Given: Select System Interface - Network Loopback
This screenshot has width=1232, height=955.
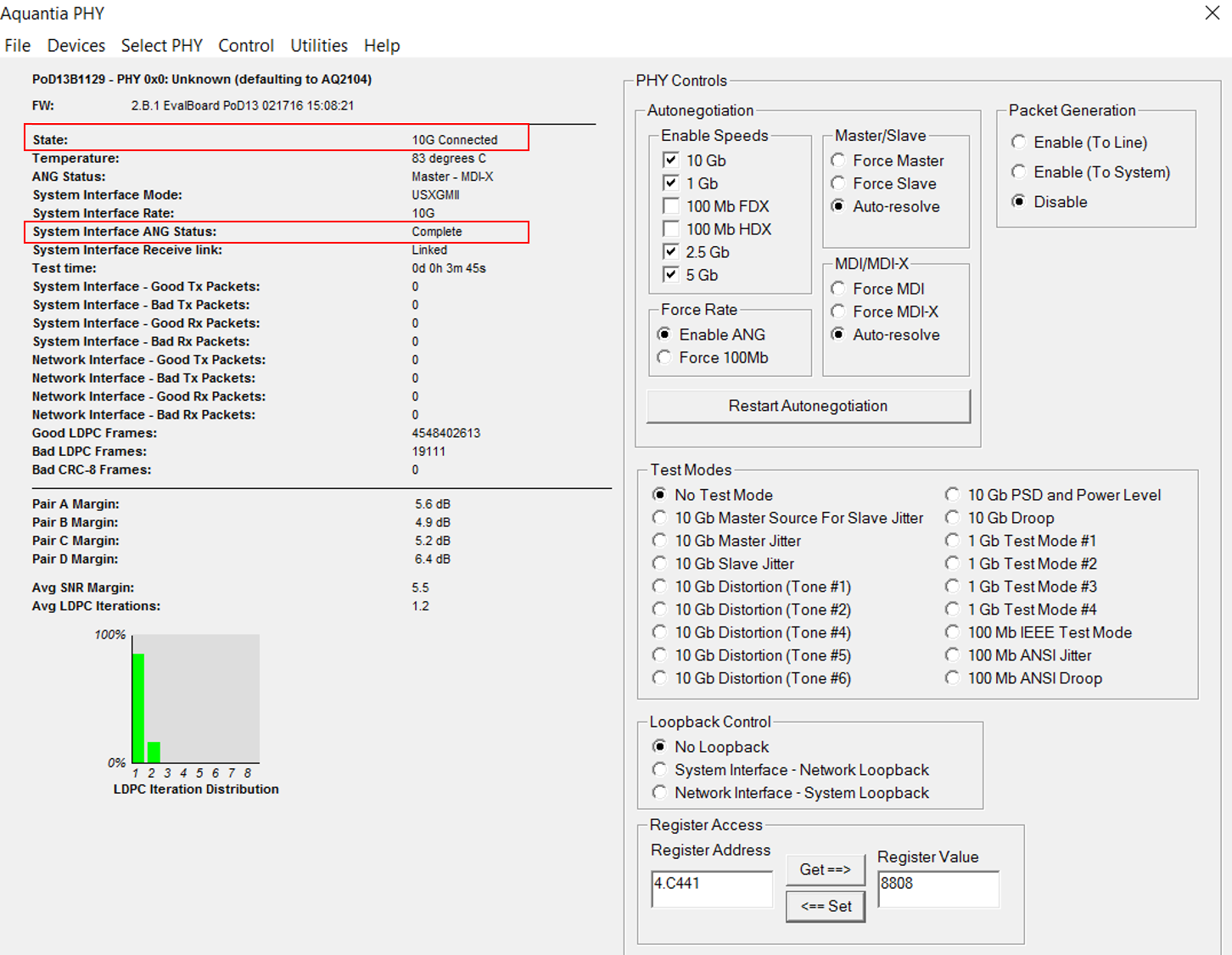Looking at the screenshot, I should pyautogui.click(x=659, y=770).
